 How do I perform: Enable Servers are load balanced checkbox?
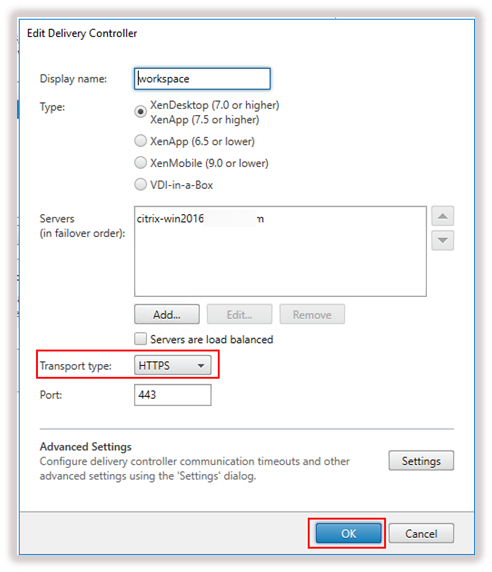point(140,339)
